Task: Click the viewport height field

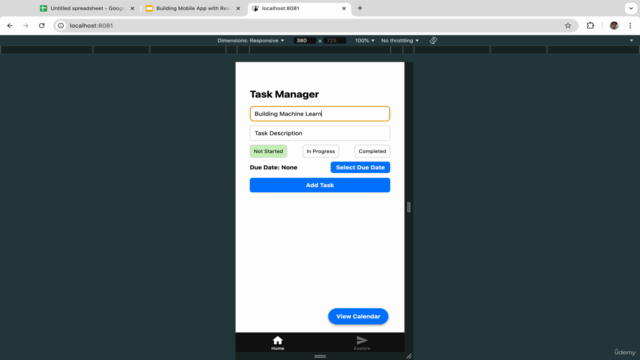Action: [x=335, y=40]
